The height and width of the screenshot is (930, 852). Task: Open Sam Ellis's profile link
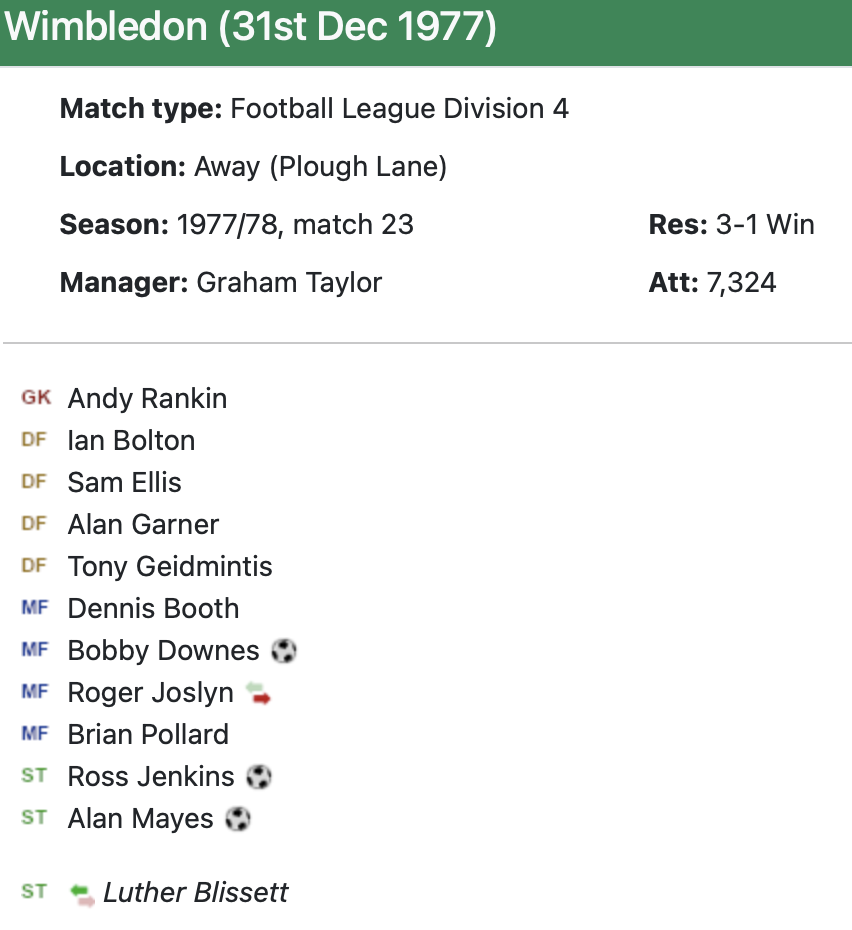pos(125,483)
